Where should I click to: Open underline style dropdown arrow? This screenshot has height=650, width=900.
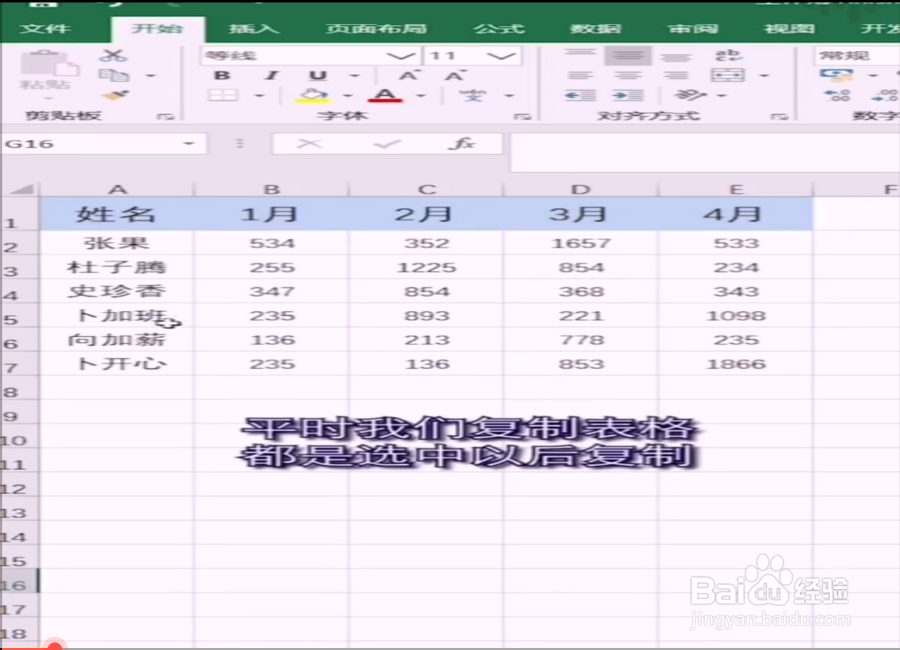pyautogui.click(x=354, y=76)
